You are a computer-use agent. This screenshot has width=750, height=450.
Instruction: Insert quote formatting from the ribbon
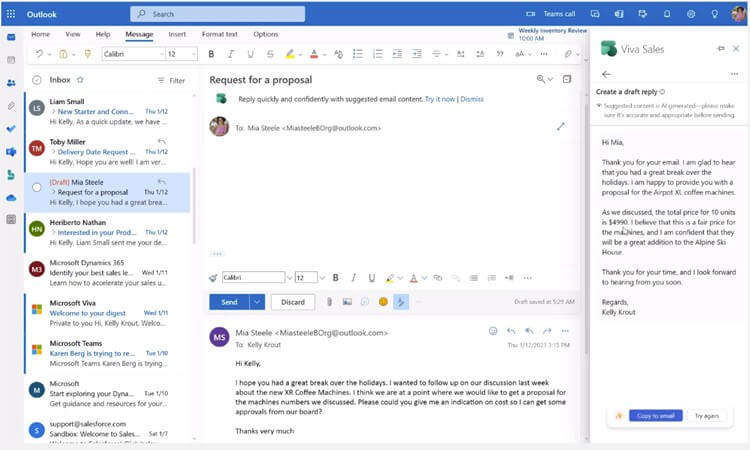point(500,54)
